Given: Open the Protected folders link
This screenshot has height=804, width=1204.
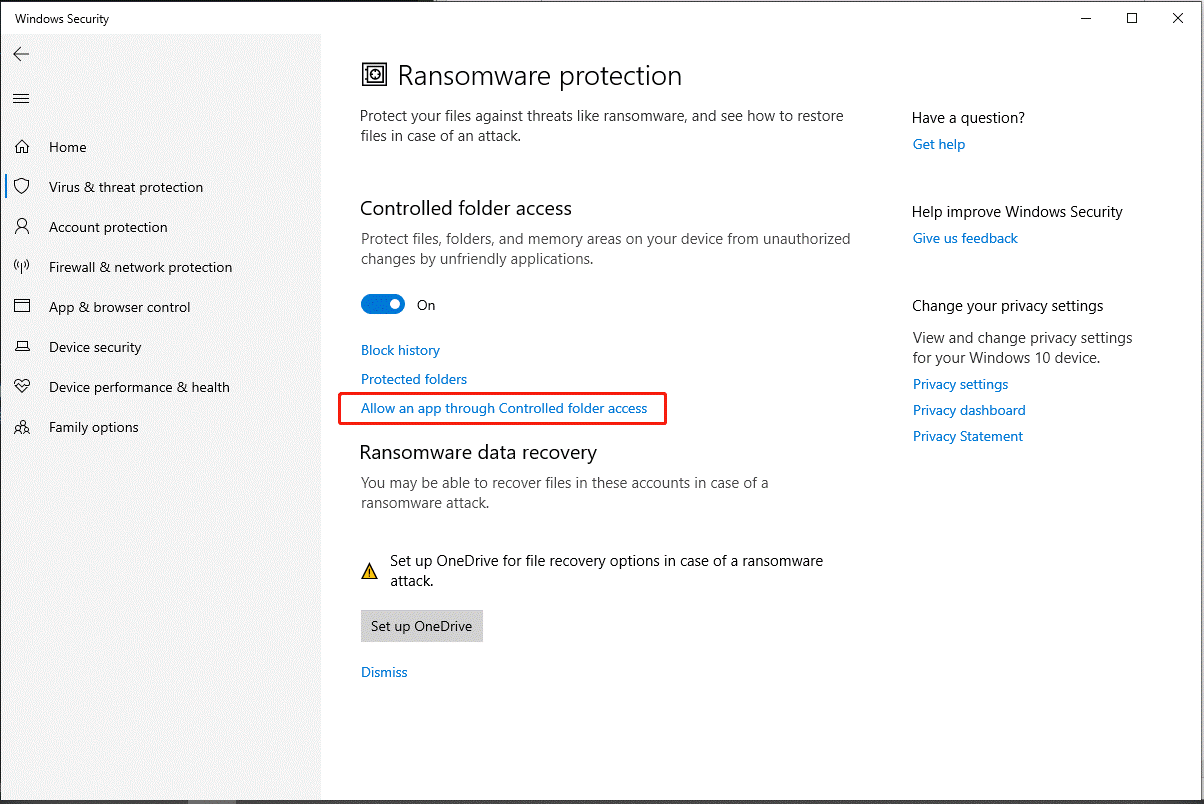Looking at the screenshot, I should (x=414, y=379).
